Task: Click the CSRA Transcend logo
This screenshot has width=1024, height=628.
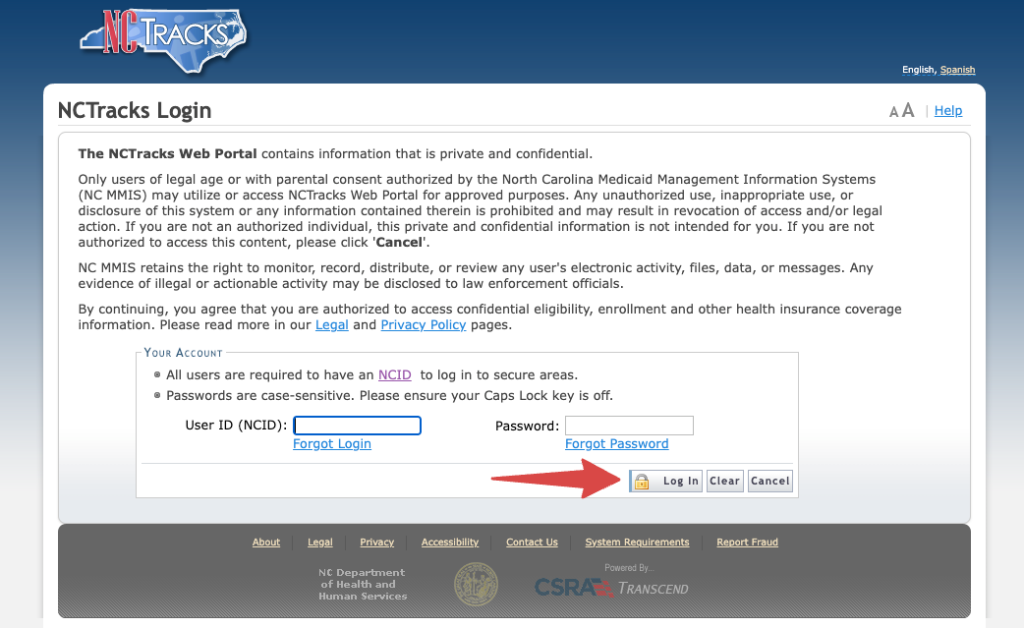Action: [x=612, y=588]
